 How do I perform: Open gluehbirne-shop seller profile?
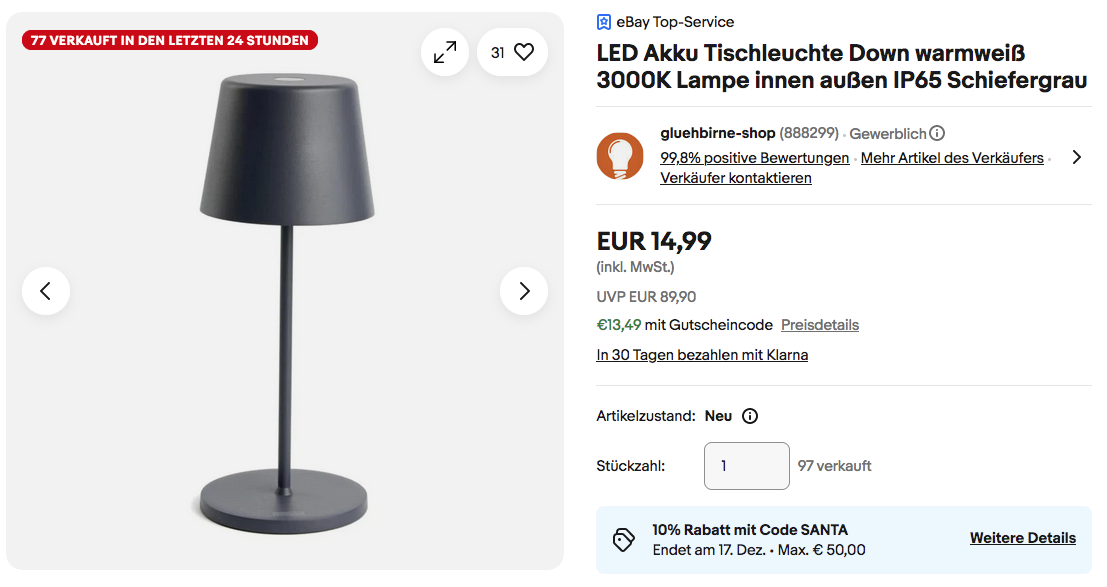point(717,133)
